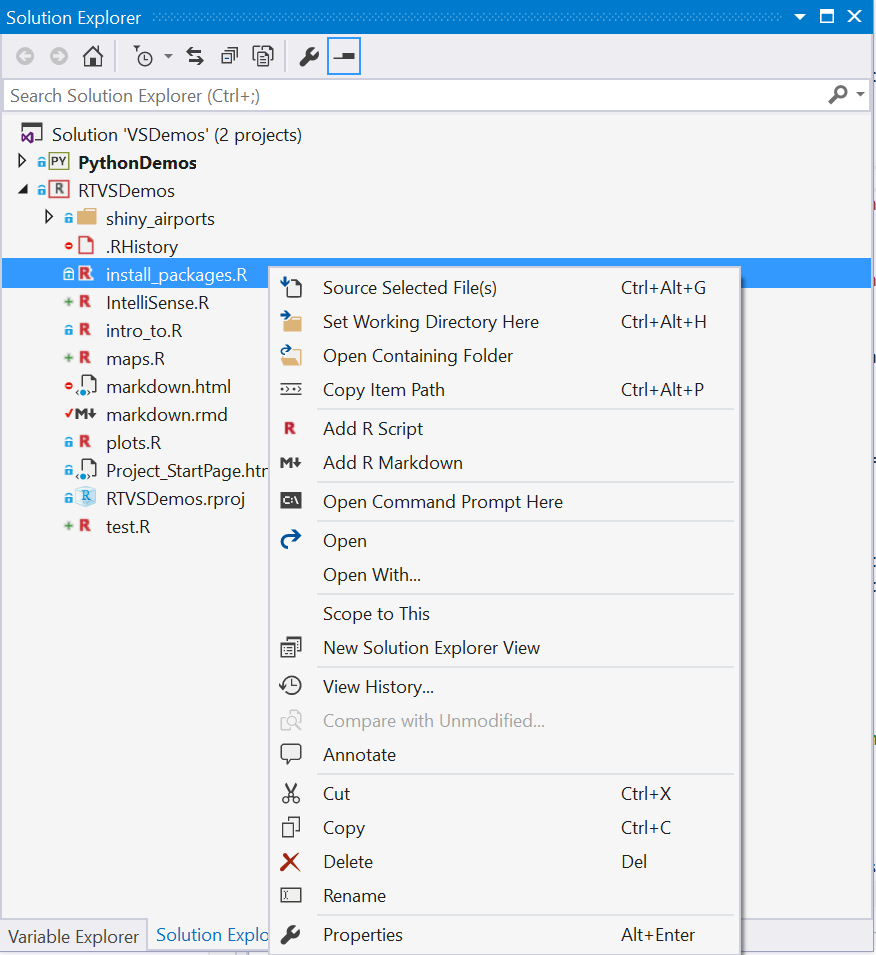Choose Open Containing Folder

[x=504, y=356]
